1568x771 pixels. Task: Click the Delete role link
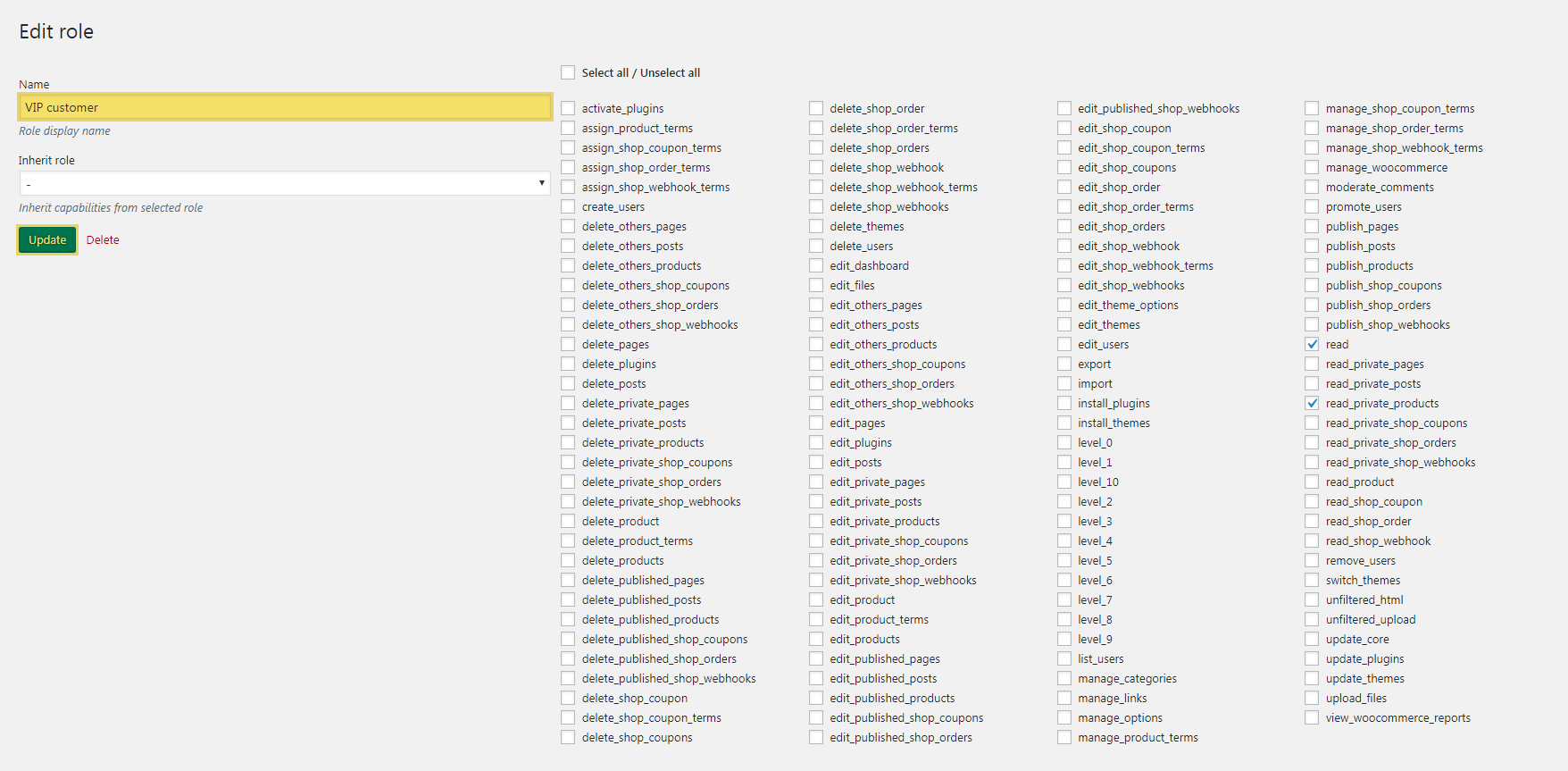point(103,239)
